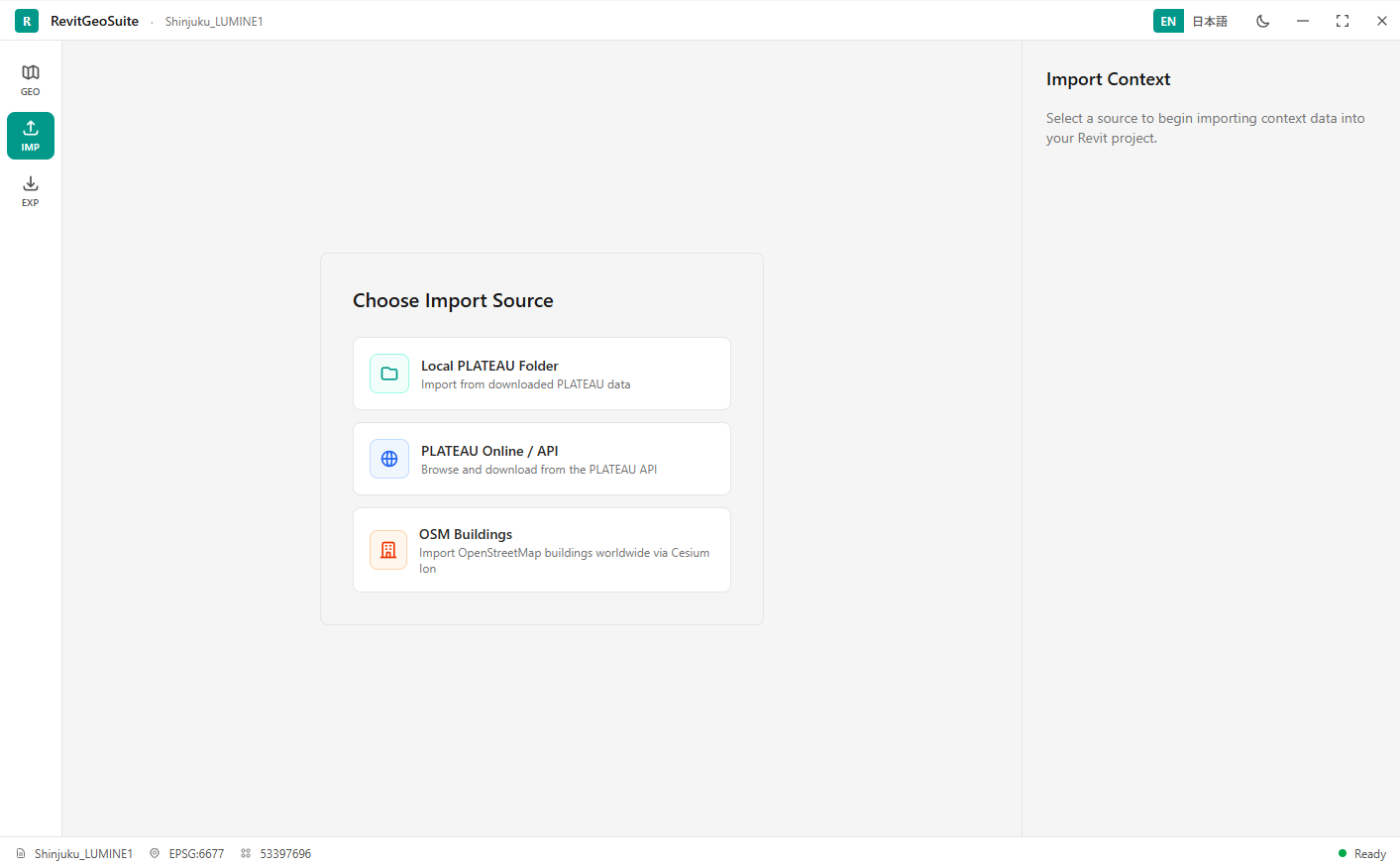
Task: Click the 53397696 mesh code label
Action: tap(285, 853)
